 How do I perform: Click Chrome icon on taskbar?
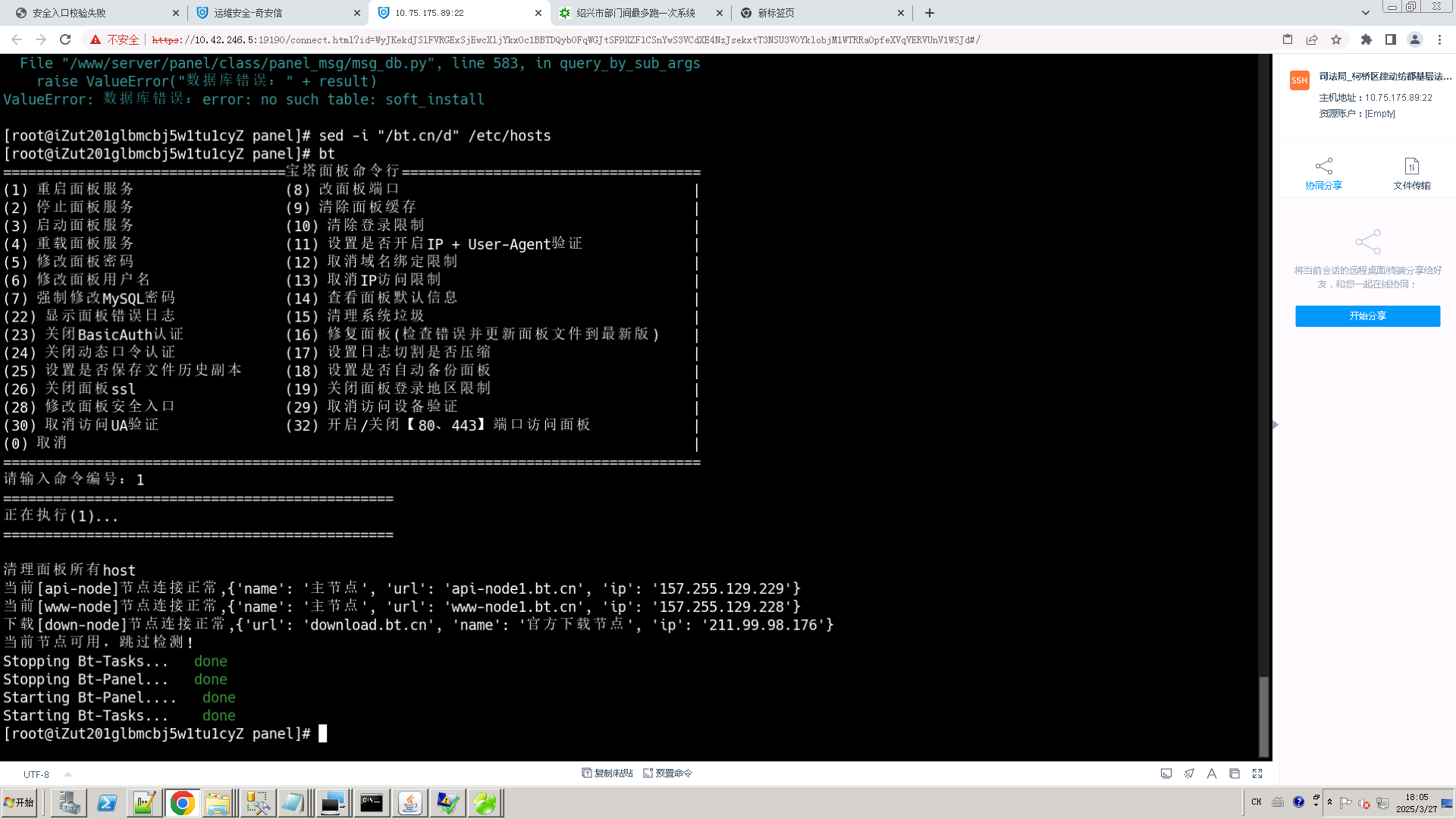pyautogui.click(x=182, y=802)
